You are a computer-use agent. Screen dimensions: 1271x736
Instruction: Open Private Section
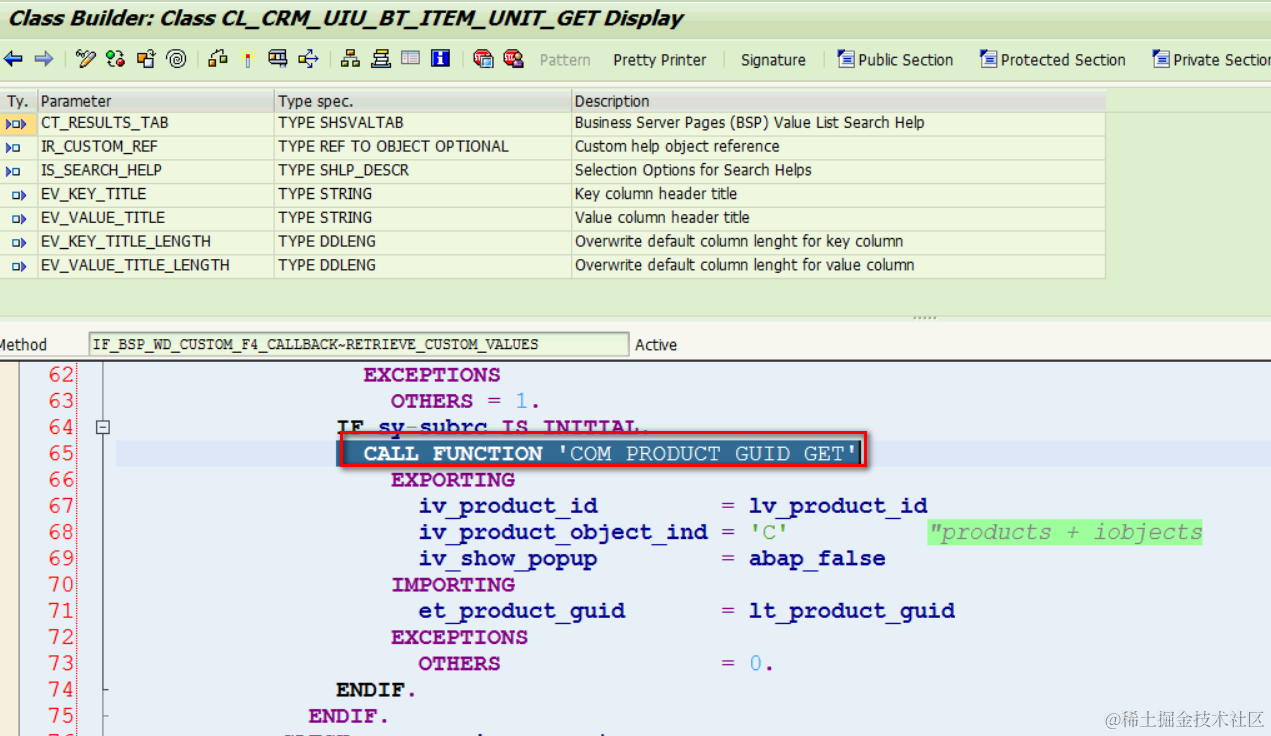point(1210,60)
